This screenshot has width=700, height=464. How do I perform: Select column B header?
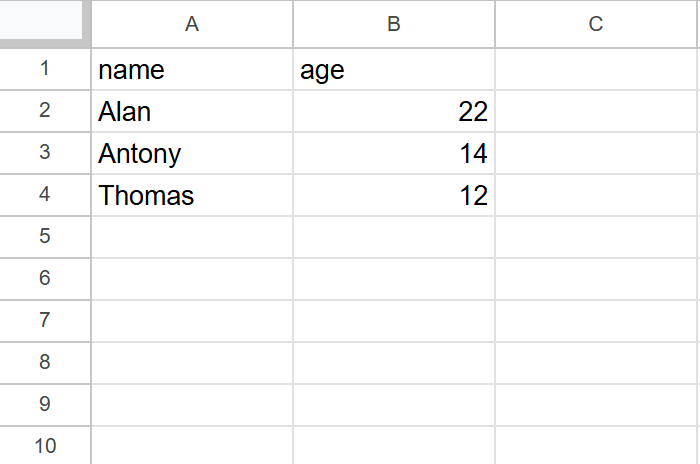(394, 24)
